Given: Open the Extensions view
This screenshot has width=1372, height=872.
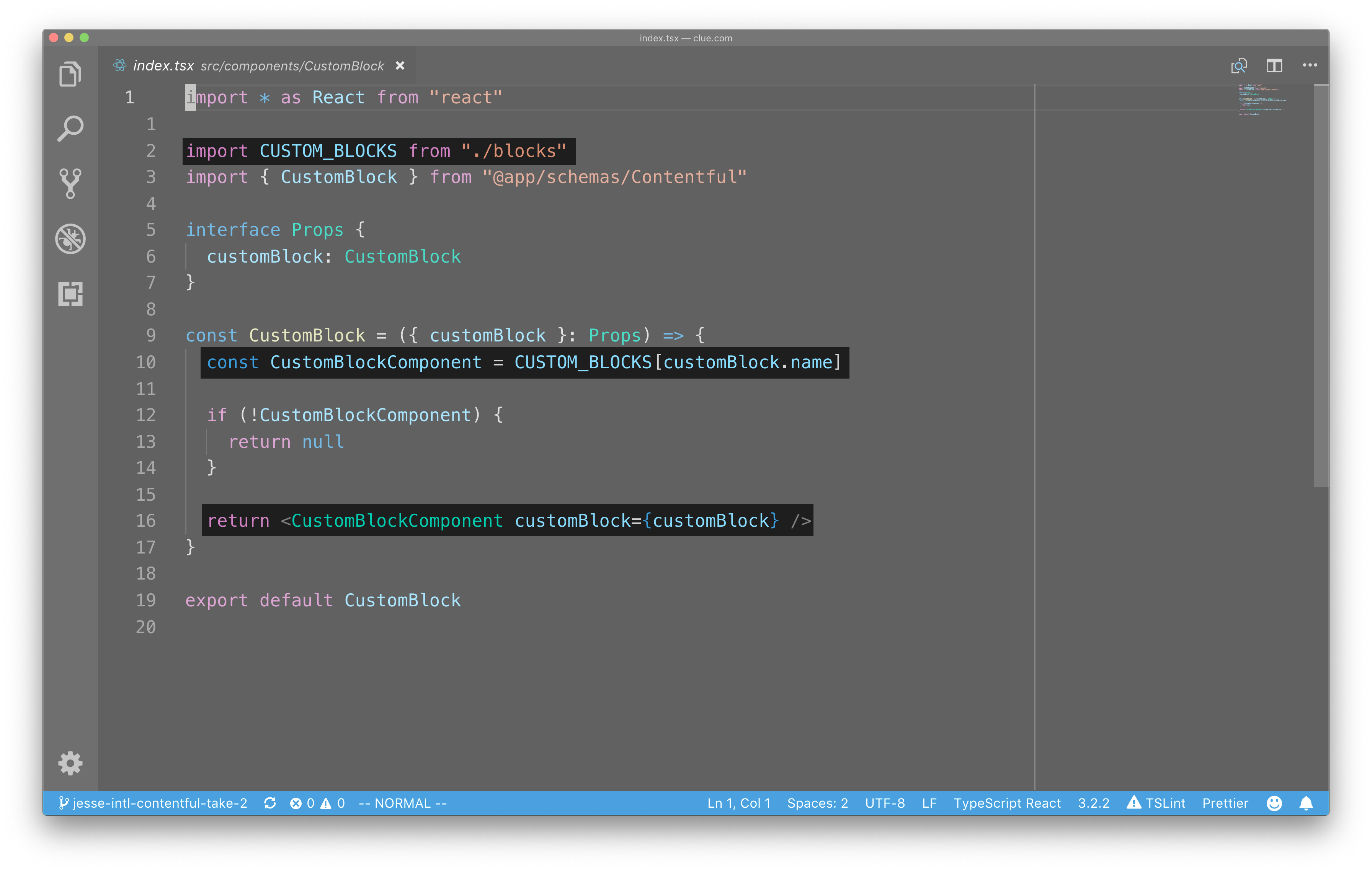Looking at the screenshot, I should (70, 294).
